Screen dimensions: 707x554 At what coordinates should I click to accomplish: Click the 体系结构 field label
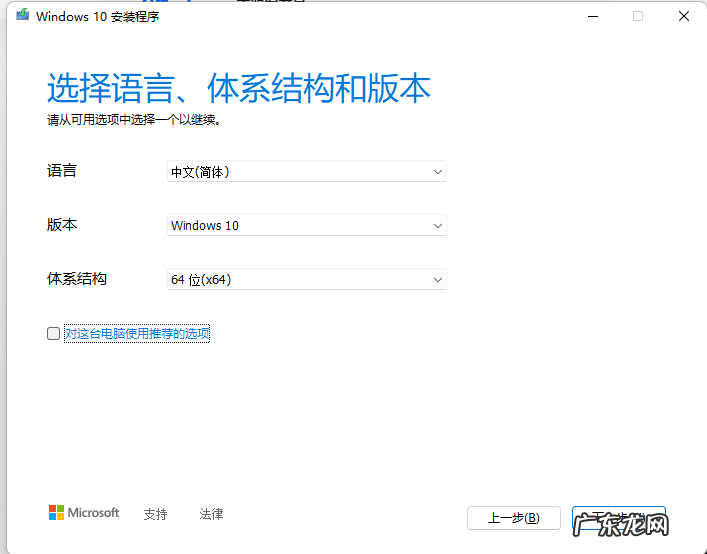pos(77,279)
